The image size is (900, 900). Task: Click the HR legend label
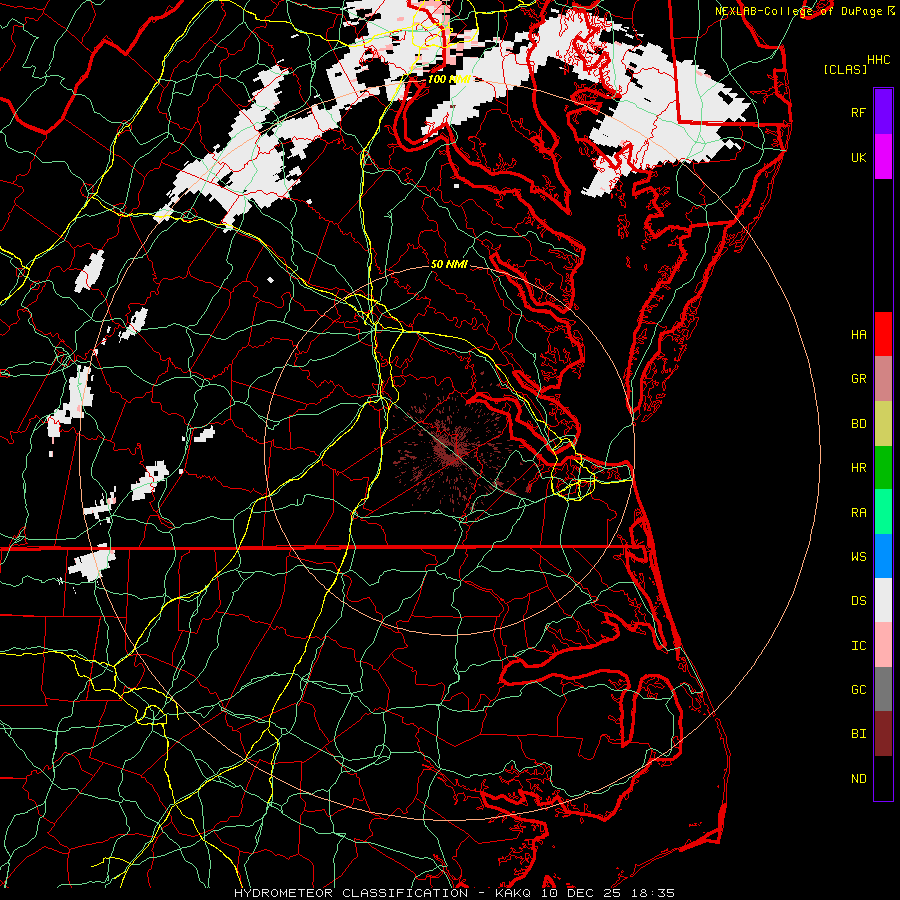(859, 468)
